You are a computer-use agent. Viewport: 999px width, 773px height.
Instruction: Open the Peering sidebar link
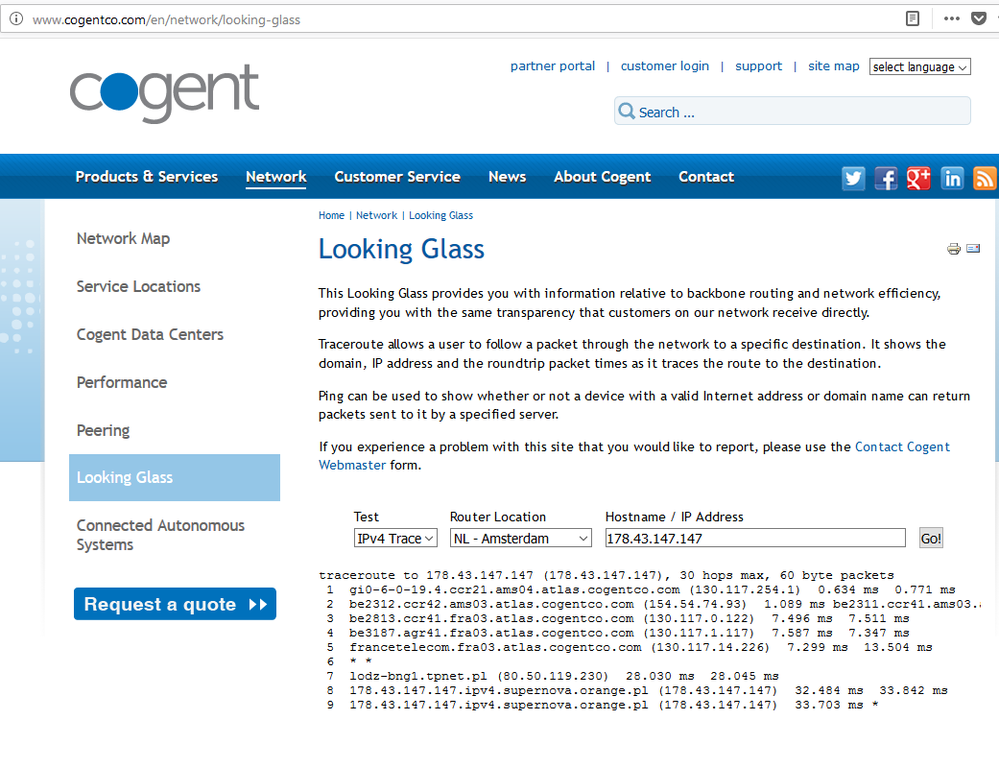[103, 431]
